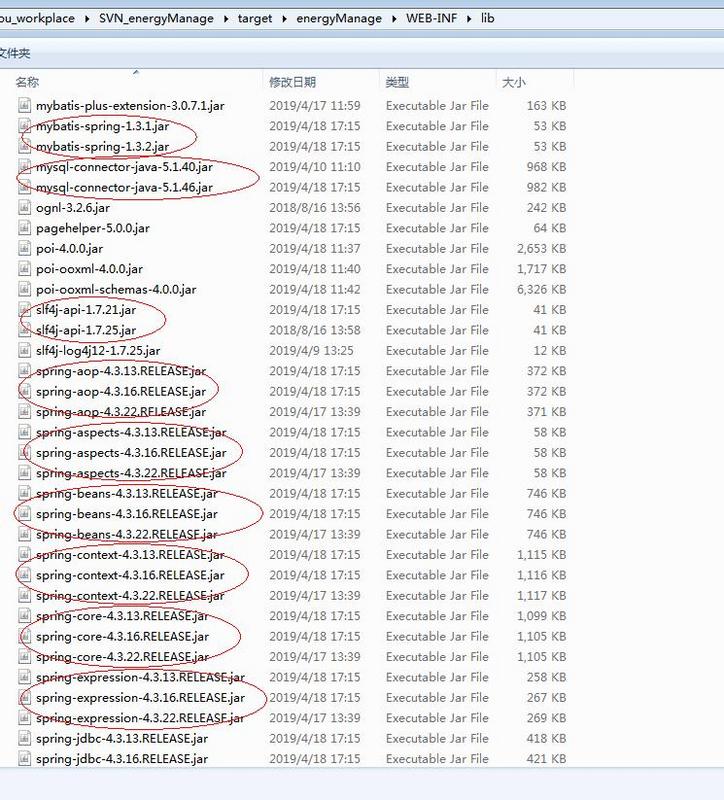
Task: Click date 2018/8/16 13:56 of ognl jar
Action: click(x=315, y=208)
